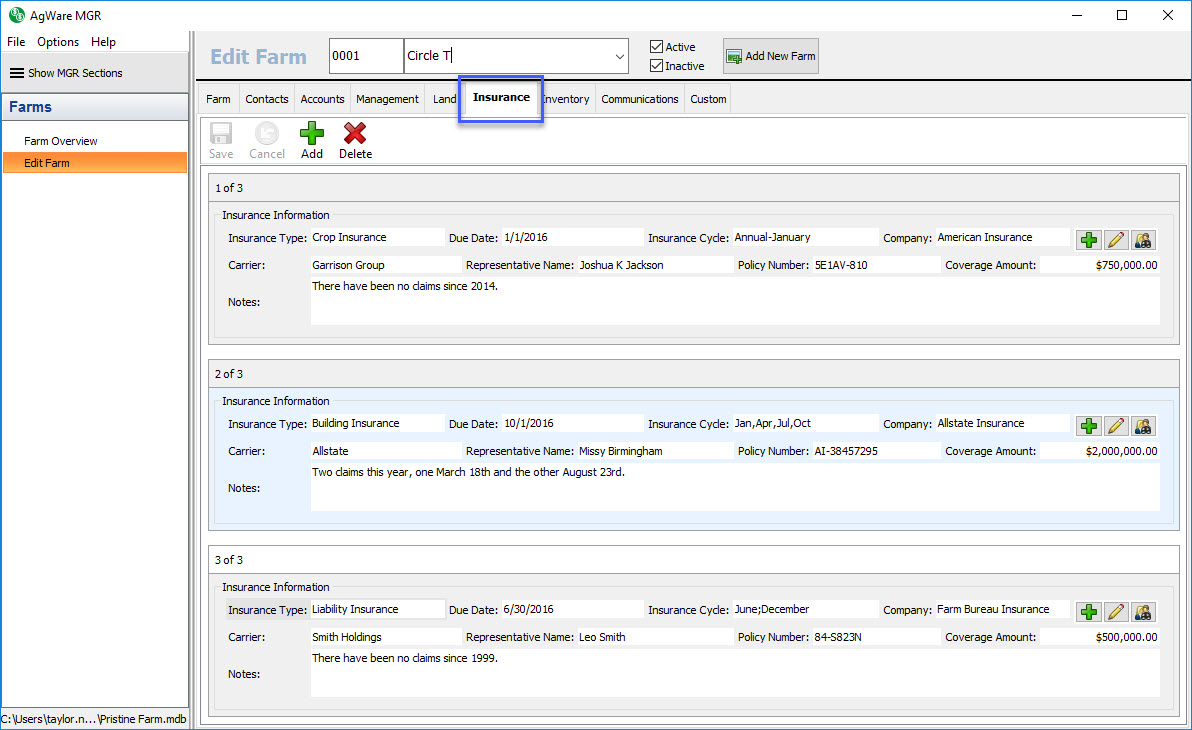Click the green plus icon beside Farm Bureau Insurance
Viewport: 1192px width, 730px height.
click(1088, 612)
